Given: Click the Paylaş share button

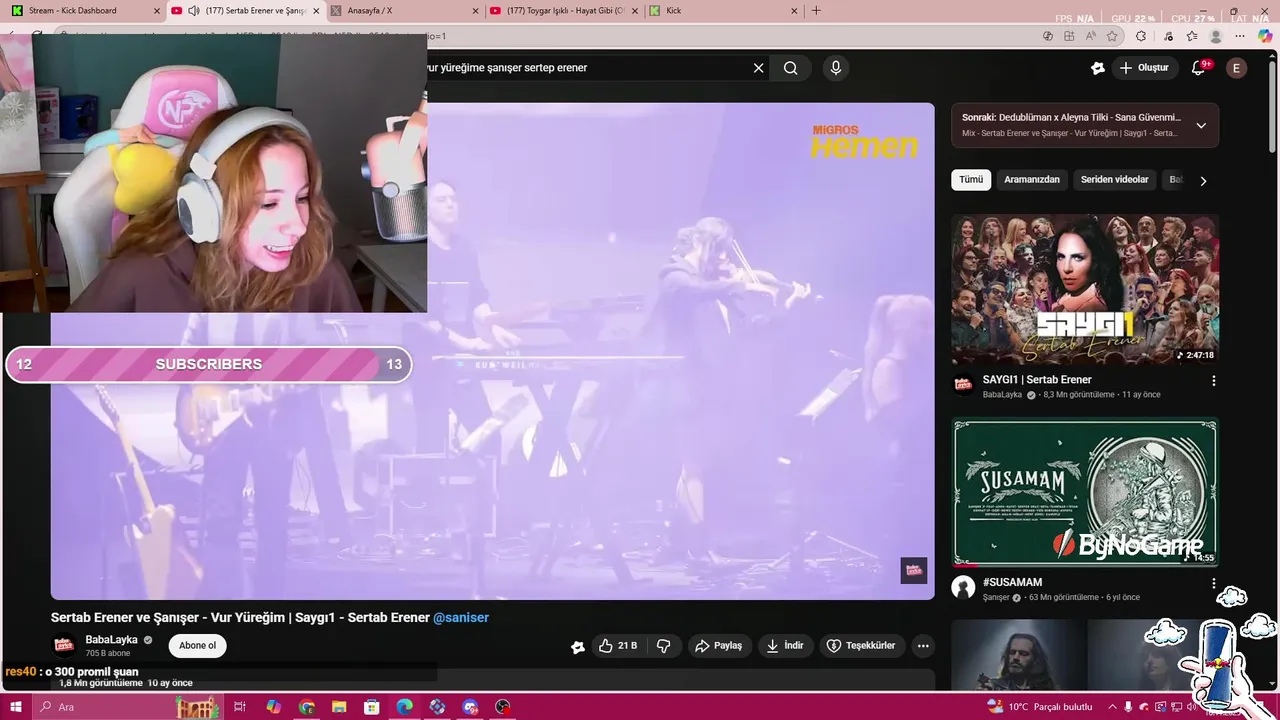Looking at the screenshot, I should 719,646.
